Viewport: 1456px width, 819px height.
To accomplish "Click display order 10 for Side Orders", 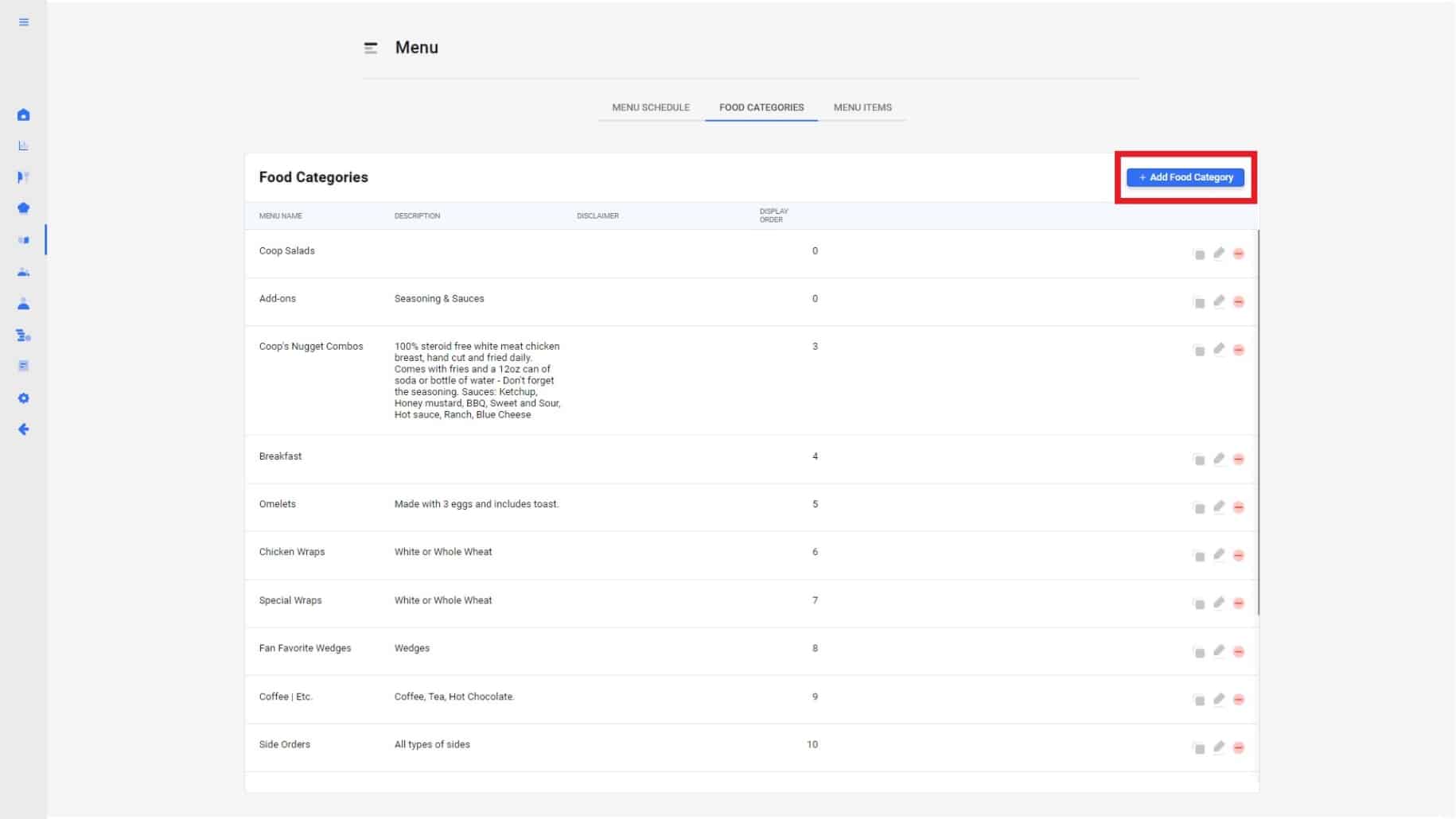I will coord(812,745).
